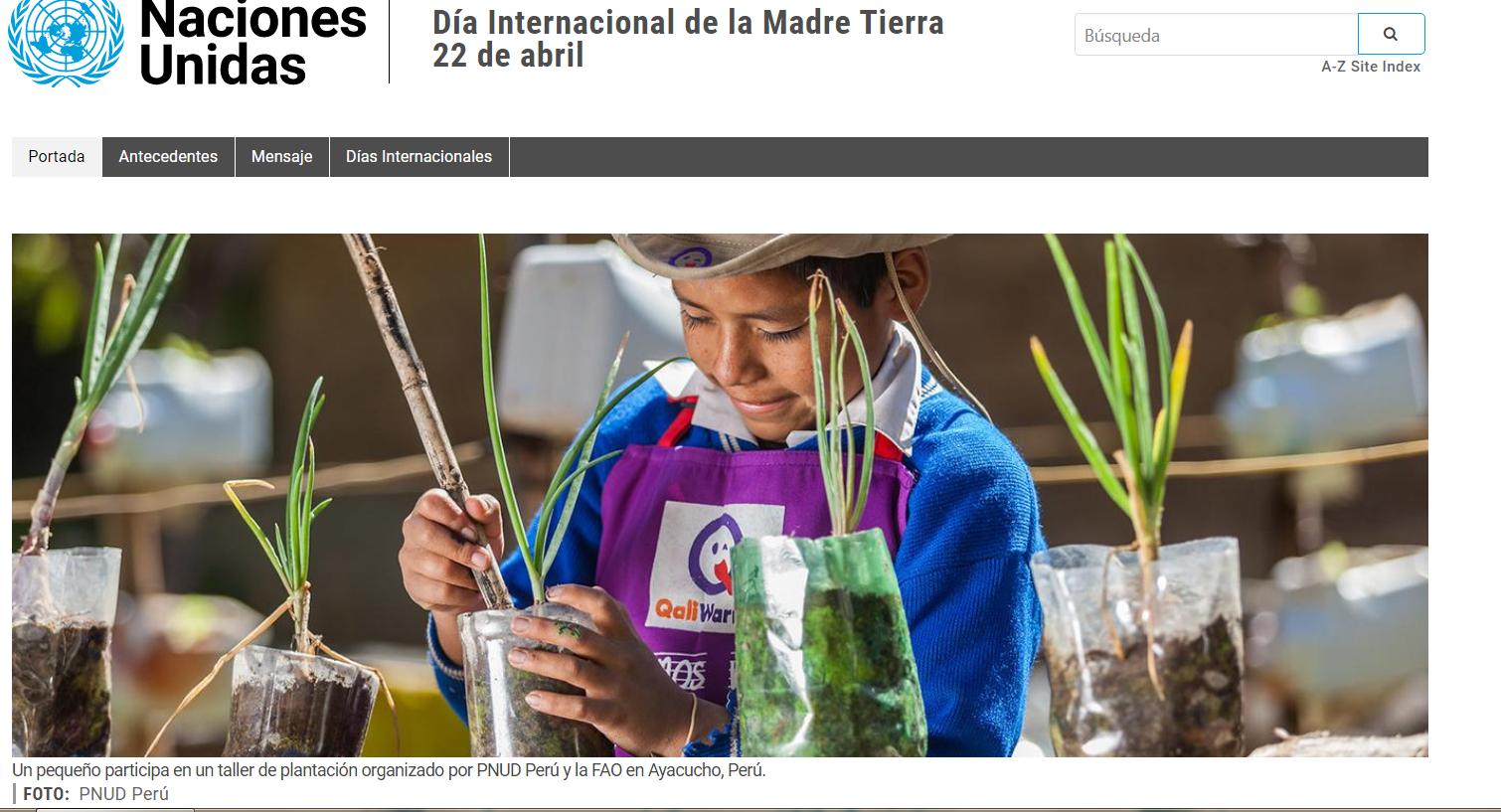Image resolution: width=1501 pixels, height=812 pixels.
Task: Click the bold FOTO label
Action: [x=46, y=794]
